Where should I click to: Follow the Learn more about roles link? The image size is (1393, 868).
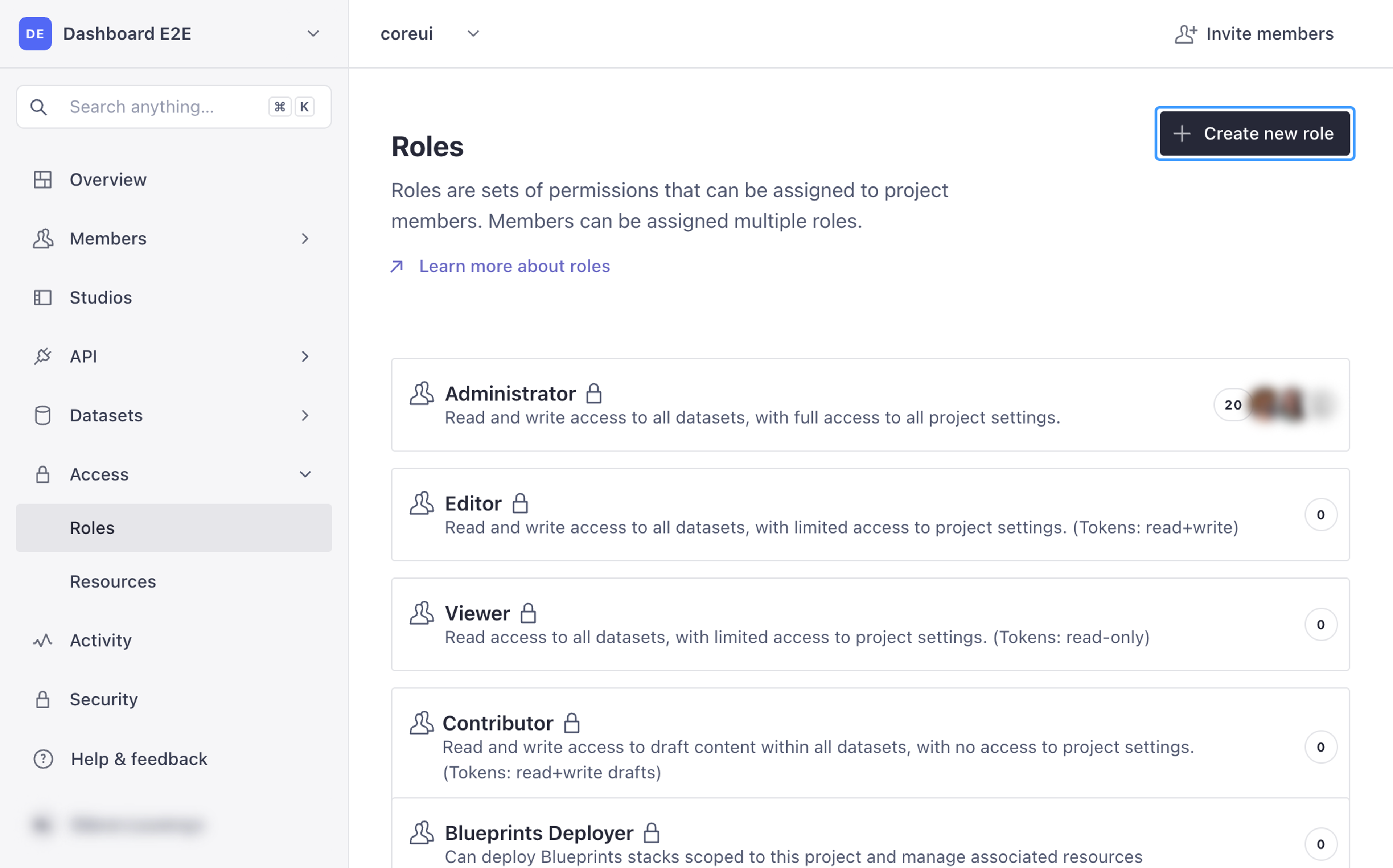point(514,266)
